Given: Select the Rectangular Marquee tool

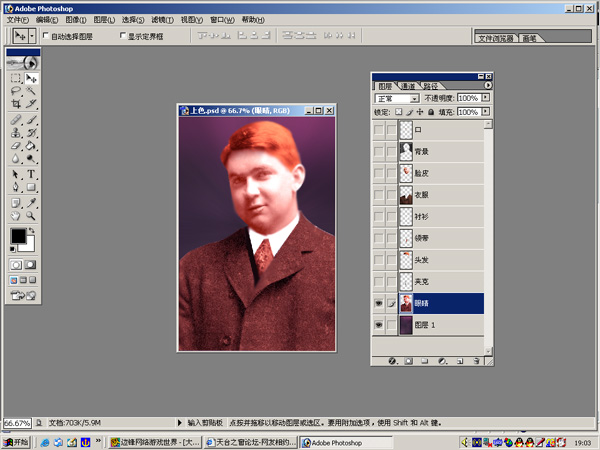Looking at the screenshot, I should coord(15,78).
